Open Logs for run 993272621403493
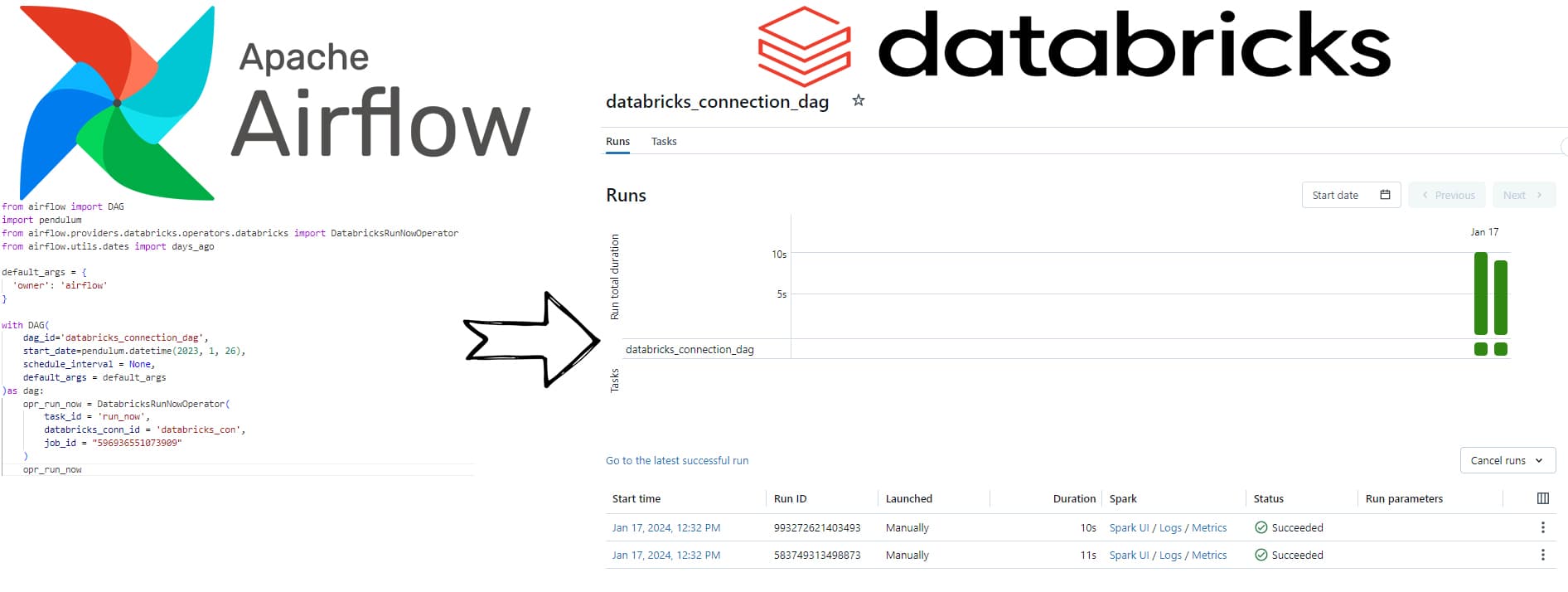 click(x=1170, y=527)
